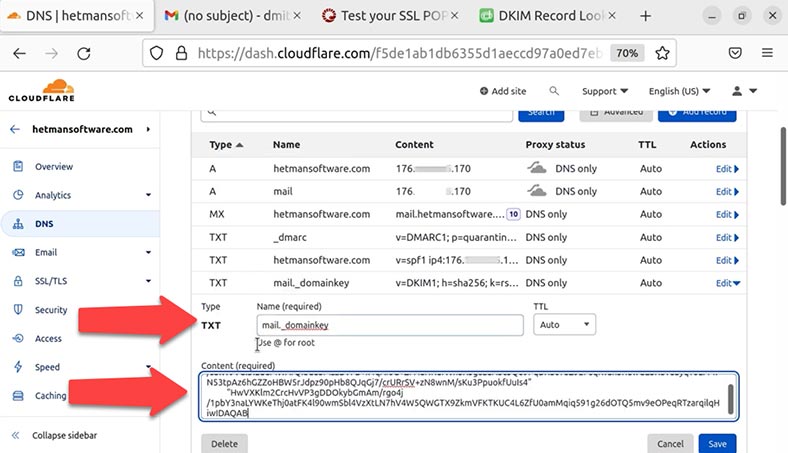Image resolution: width=788 pixels, height=453 pixels.
Task: Click the MX priority 10 badge
Action: point(513,214)
